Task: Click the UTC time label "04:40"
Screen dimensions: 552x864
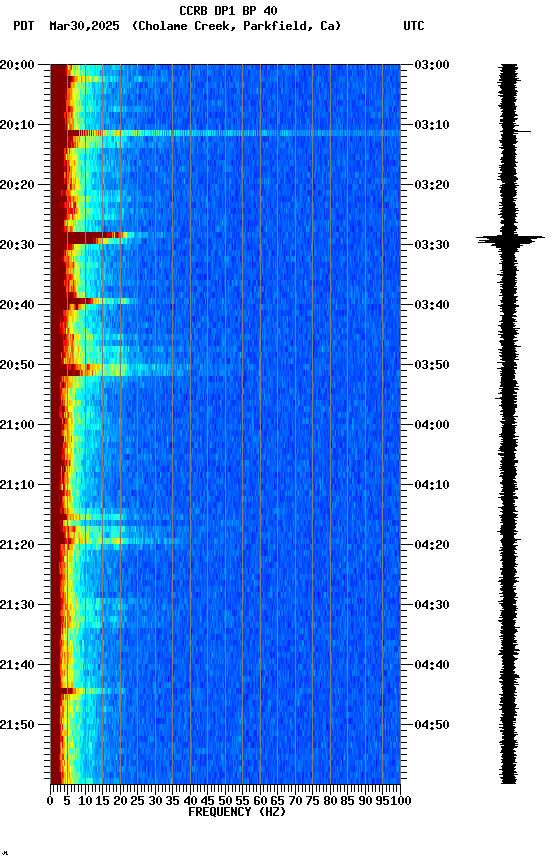Action: click(x=432, y=665)
